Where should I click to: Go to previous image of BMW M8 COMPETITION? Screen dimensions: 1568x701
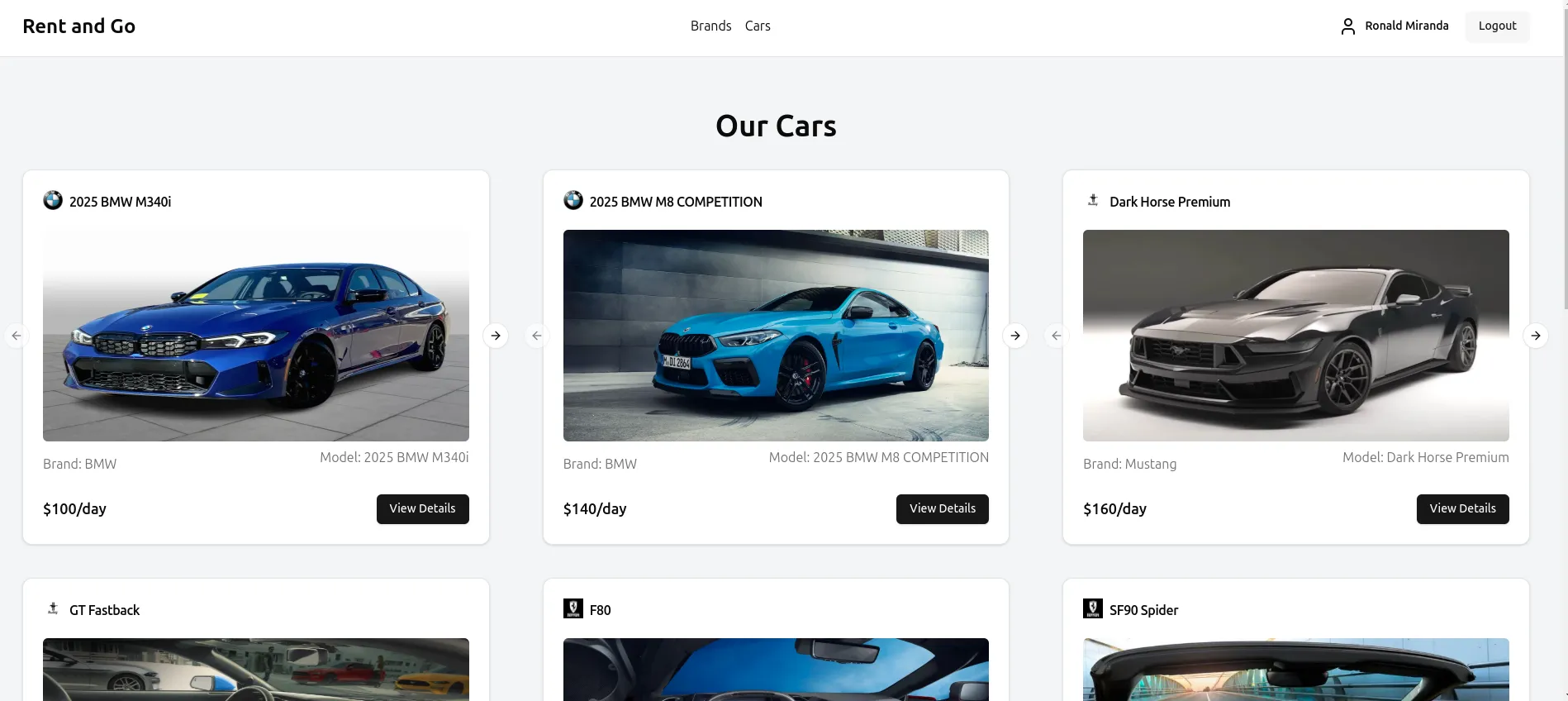(537, 336)
